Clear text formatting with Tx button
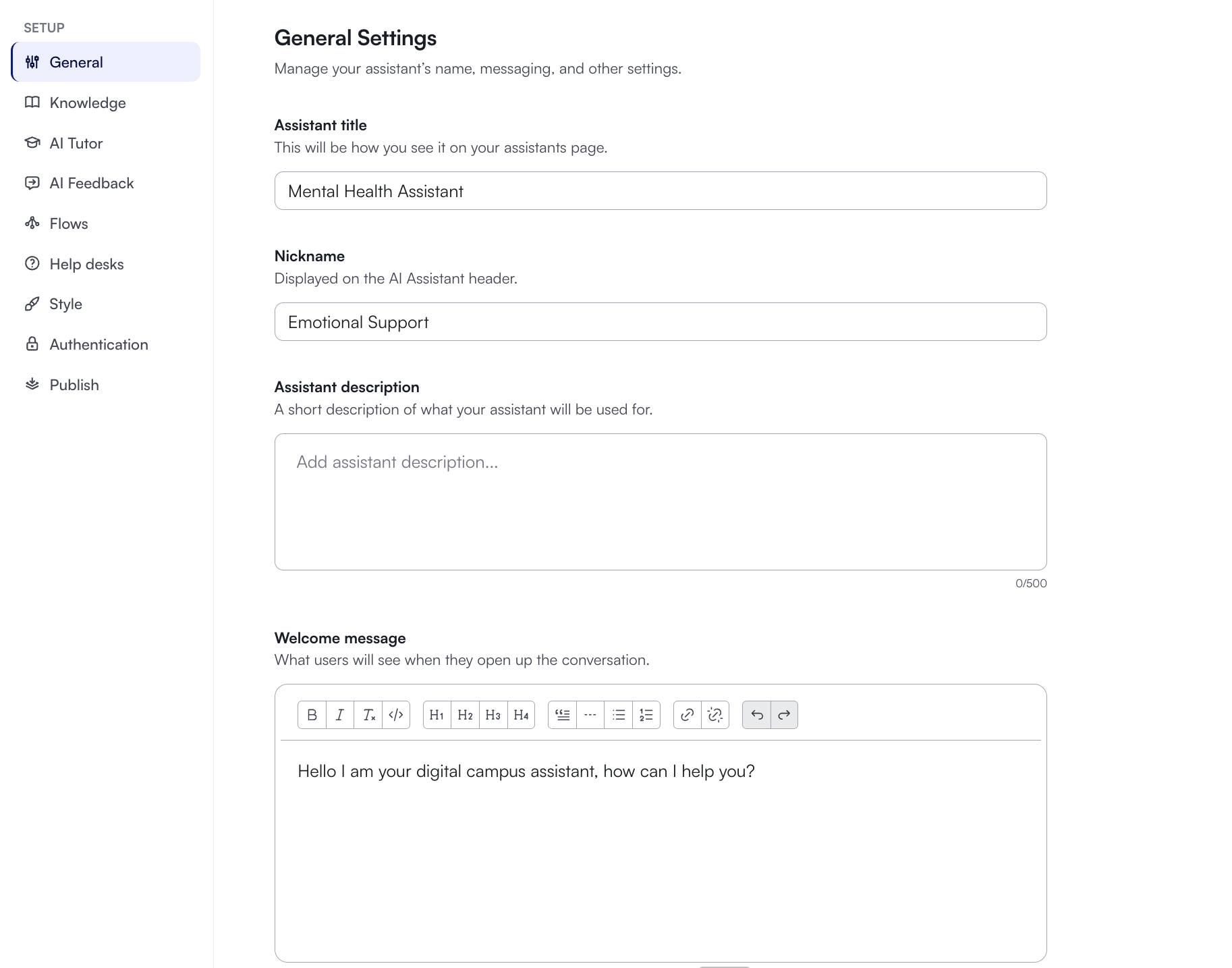1232x968 pixels. 368,715
